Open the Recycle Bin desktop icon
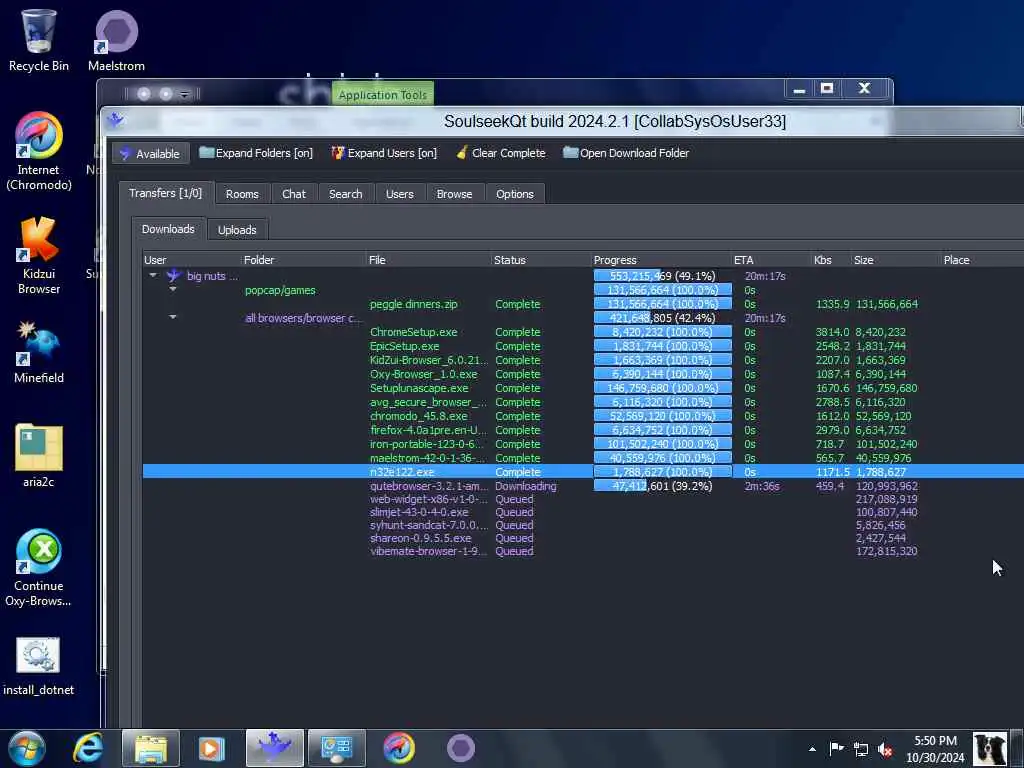Screen dimensions: 1024x768 pos(39,40)
